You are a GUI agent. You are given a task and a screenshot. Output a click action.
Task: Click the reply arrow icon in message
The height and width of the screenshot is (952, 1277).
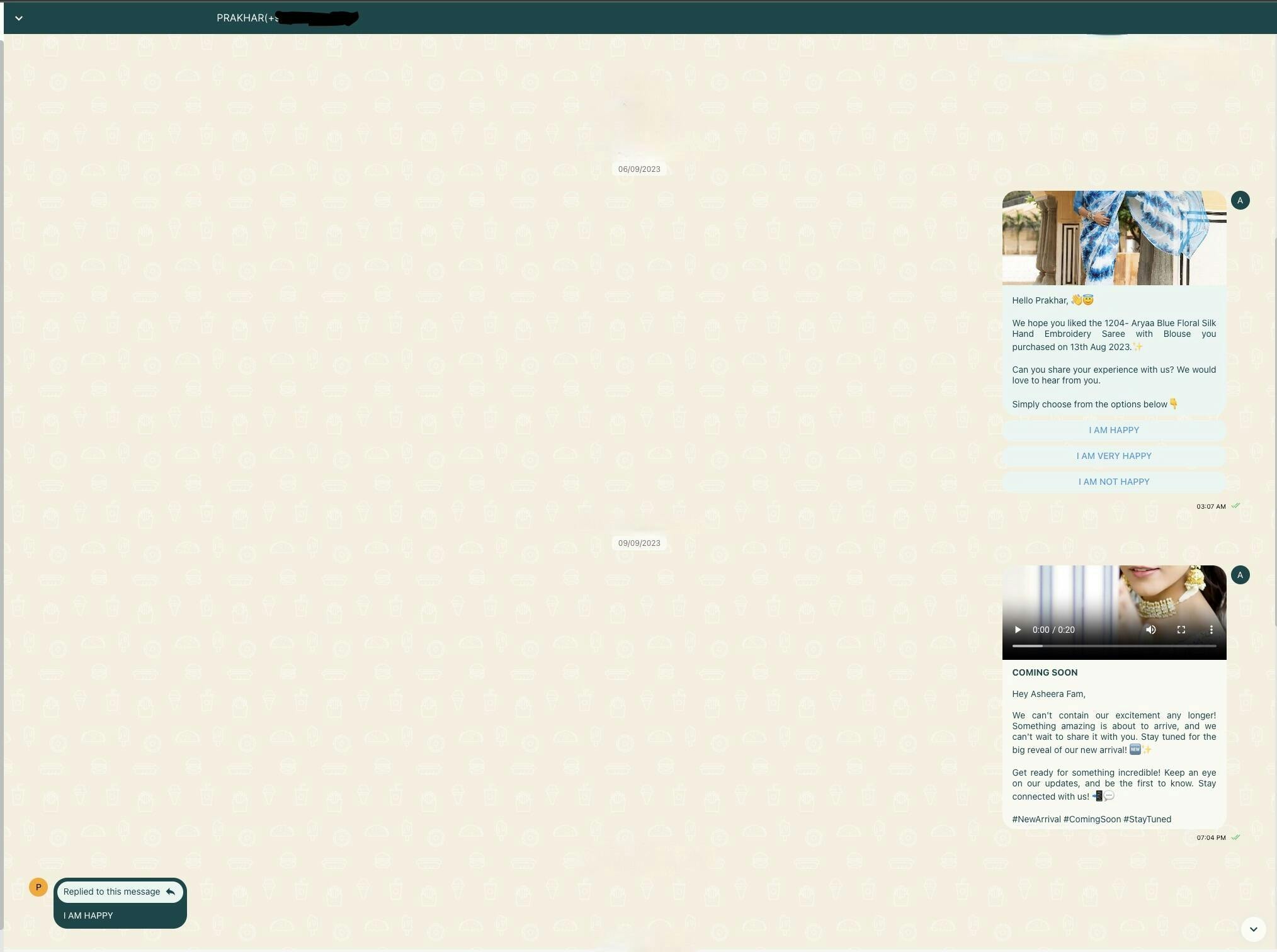[x=170, y=892]
